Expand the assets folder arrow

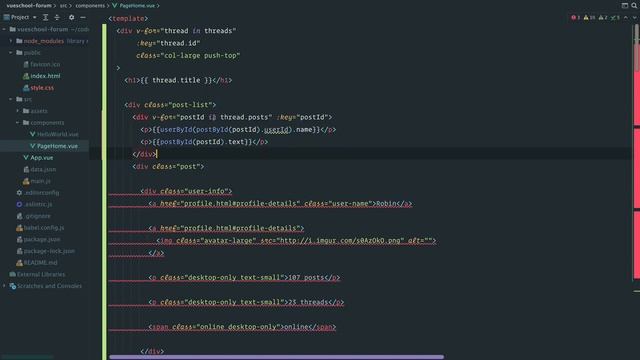coord(18,111)
